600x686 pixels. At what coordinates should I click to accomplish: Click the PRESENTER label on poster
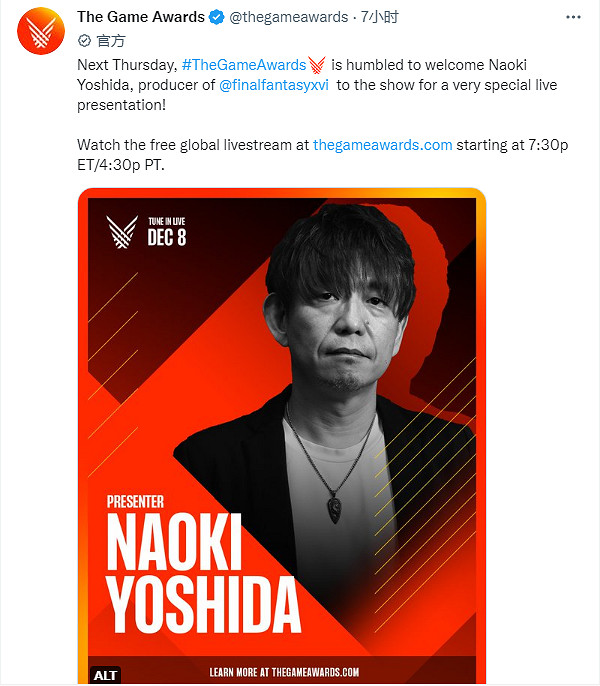click(134, 501)
